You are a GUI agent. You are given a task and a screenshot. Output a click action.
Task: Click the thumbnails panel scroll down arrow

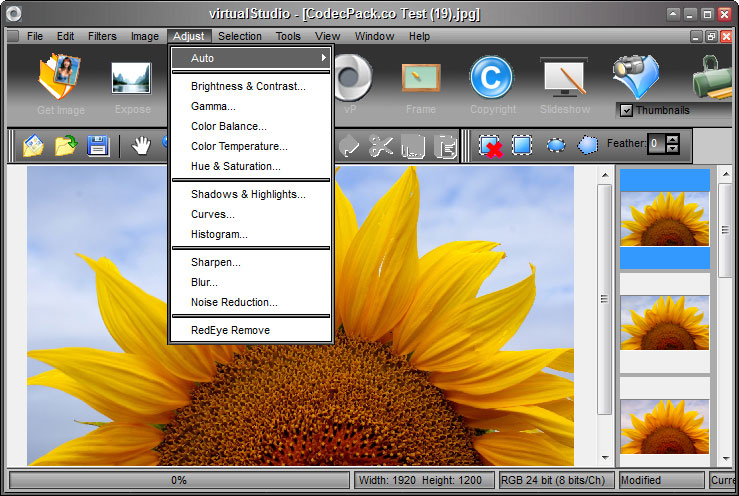point(725,458)
